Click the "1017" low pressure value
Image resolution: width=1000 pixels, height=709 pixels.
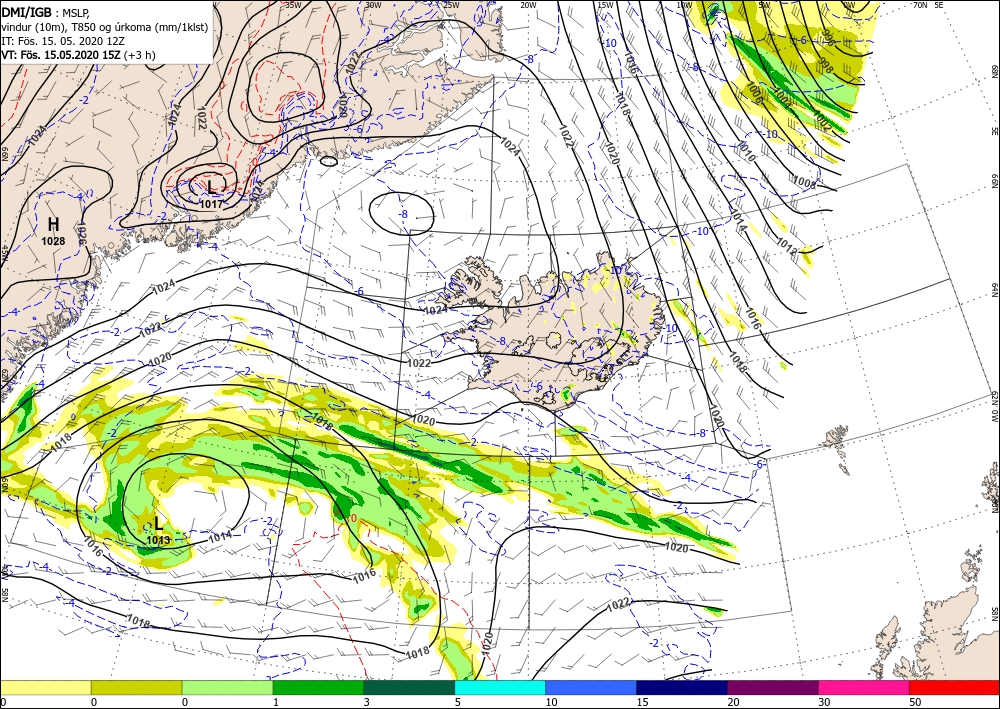(x=211, y=204)
